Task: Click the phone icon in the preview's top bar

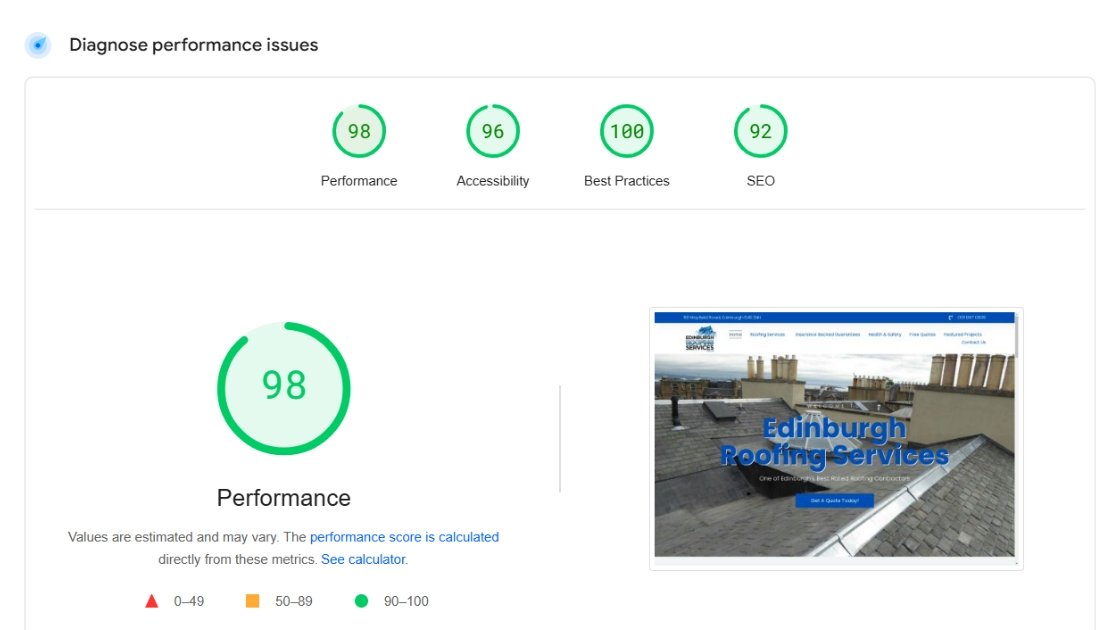Action: pos(949,318)
